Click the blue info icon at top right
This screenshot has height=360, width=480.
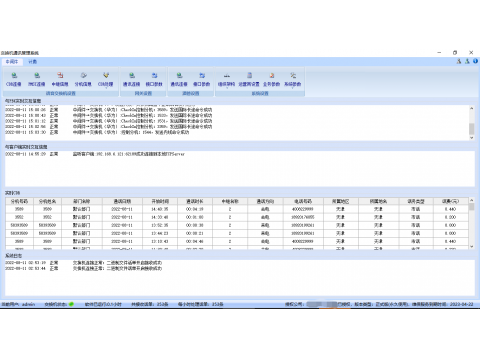(475, 61)
